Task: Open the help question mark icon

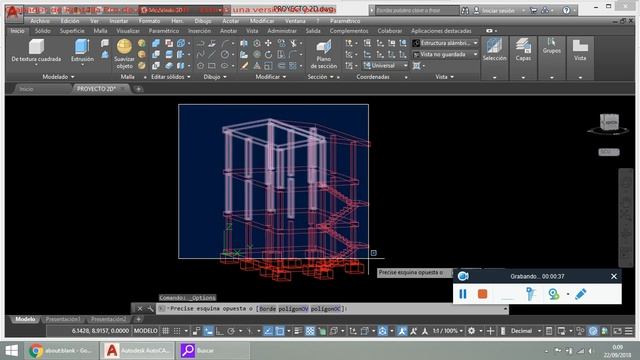Action: 566,10
